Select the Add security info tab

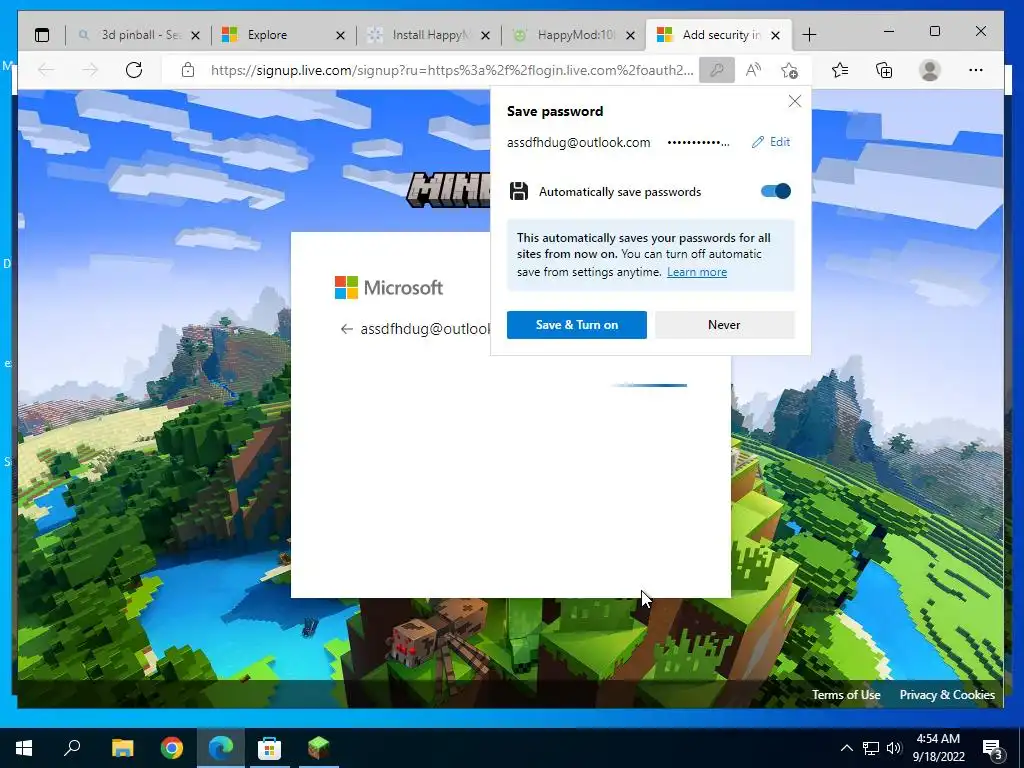(x=718, y=35)
